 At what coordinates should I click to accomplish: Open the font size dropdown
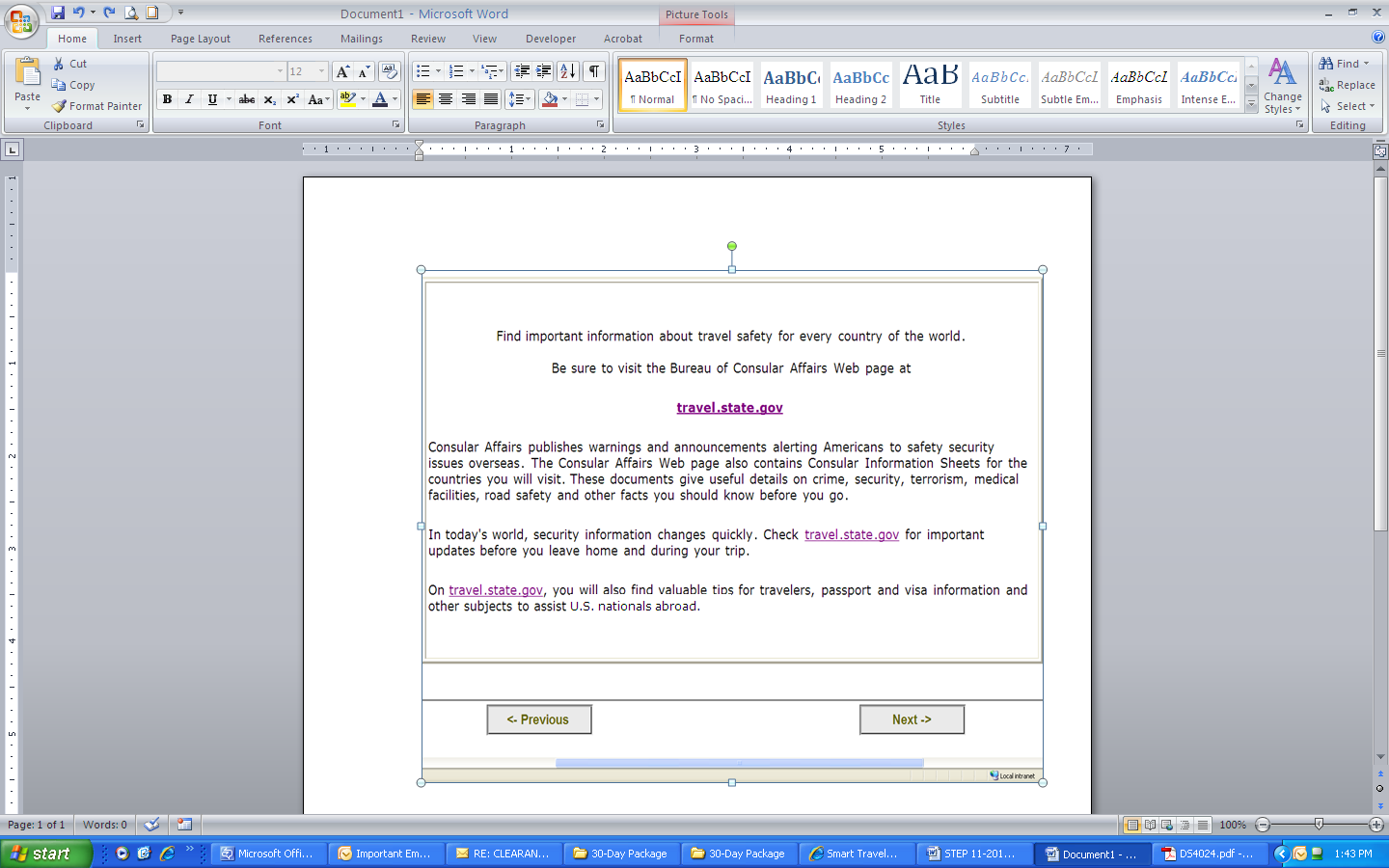click(x=322, y=71)
